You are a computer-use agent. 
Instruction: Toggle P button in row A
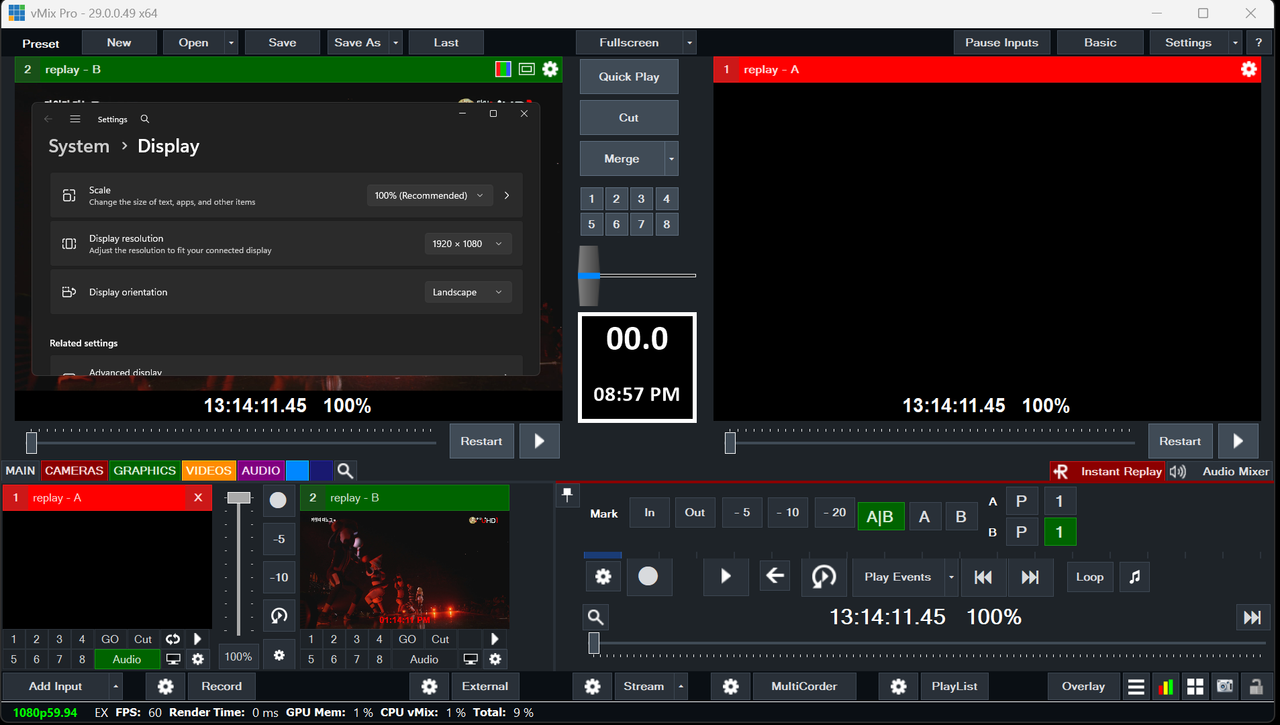tap(1021, 501)
